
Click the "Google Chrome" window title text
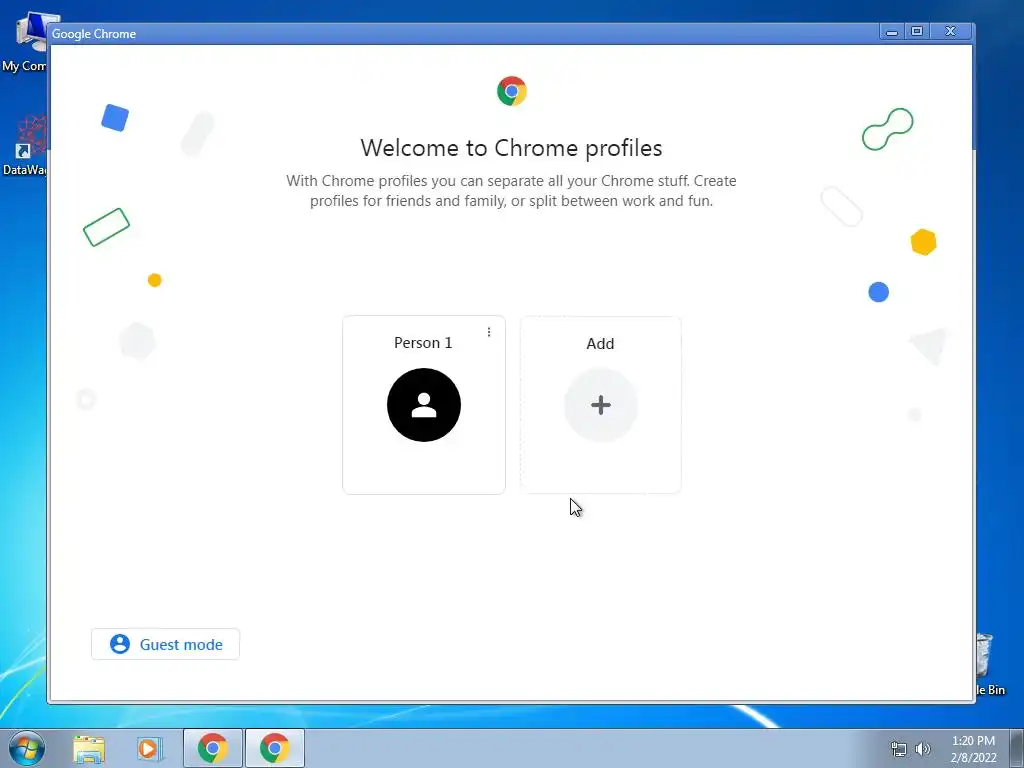pos(94,34)
